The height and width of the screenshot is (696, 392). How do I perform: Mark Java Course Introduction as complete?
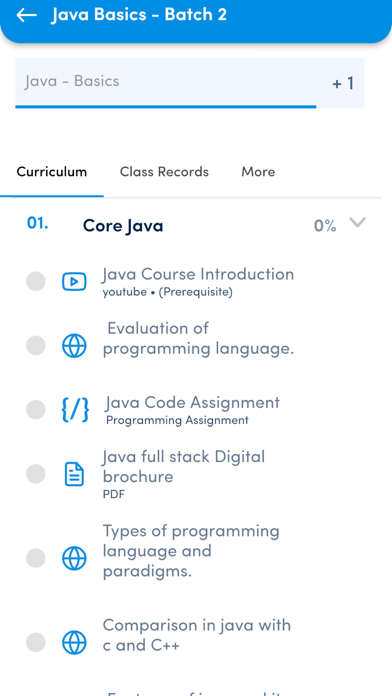click(x=36, y=281)
